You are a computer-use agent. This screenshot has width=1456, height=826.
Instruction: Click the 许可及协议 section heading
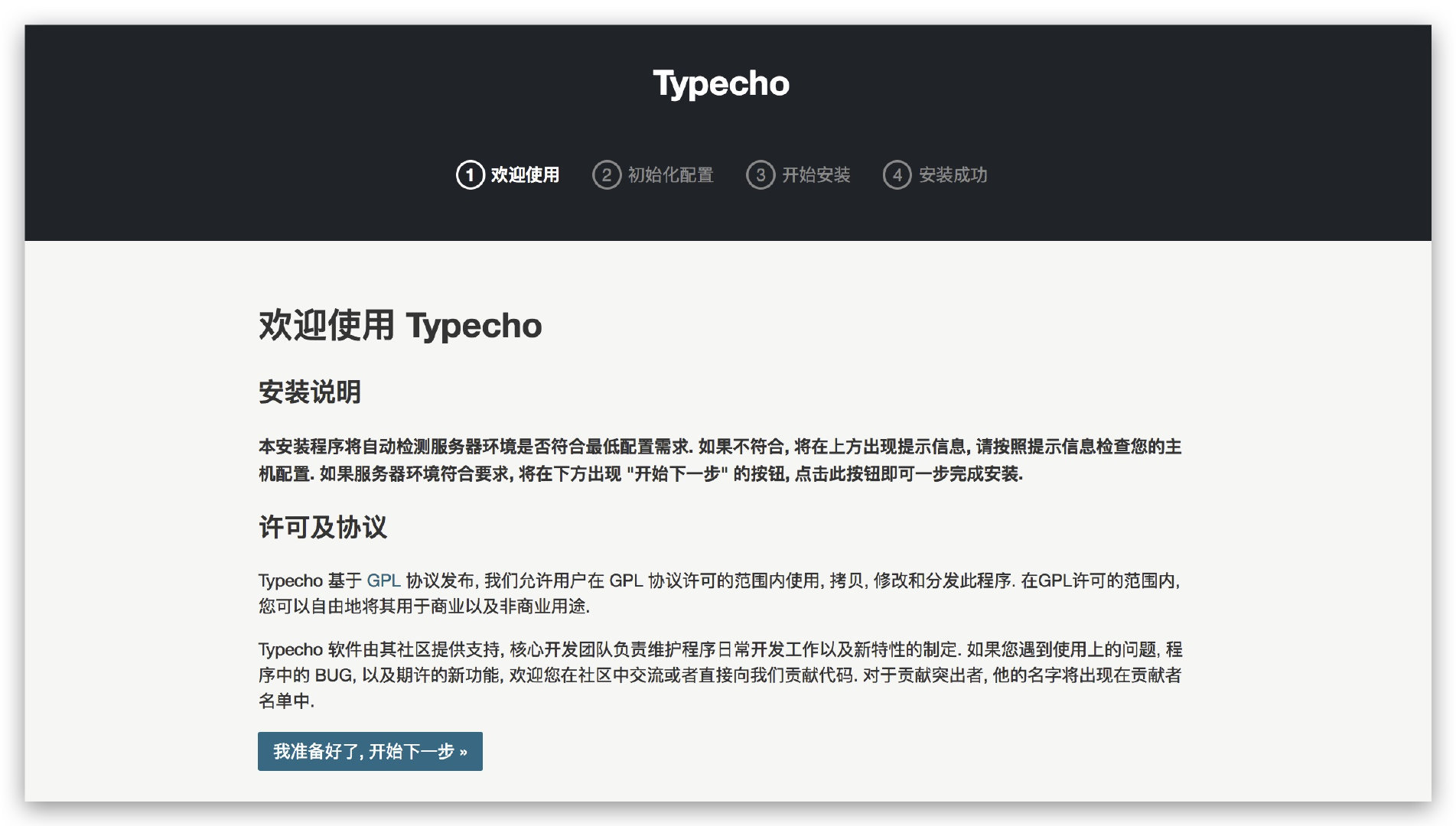(323, 527)
